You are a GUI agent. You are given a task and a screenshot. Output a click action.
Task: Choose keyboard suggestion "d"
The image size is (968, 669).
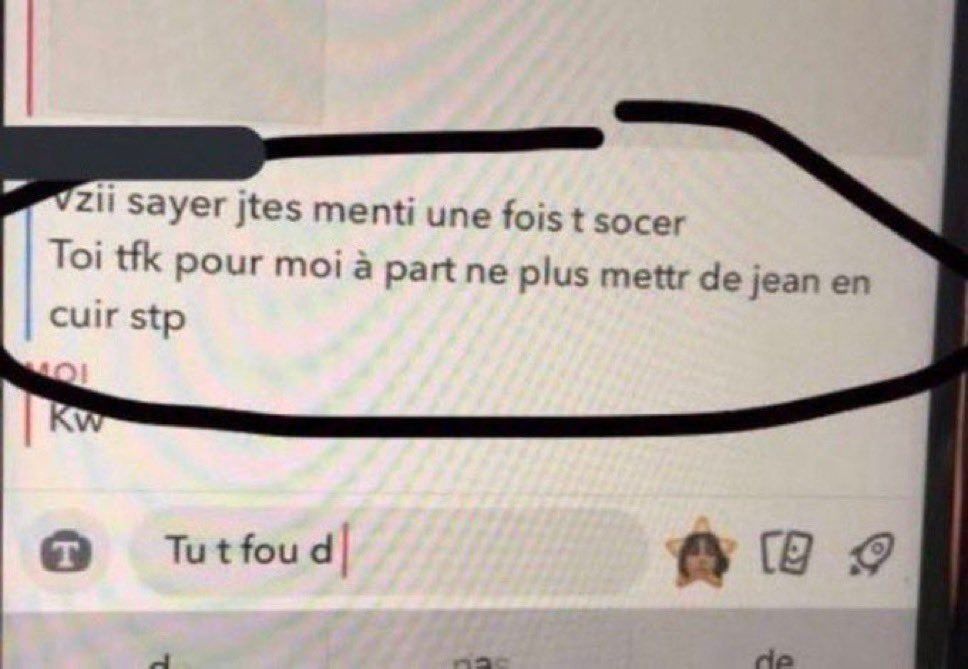[161, 662]
